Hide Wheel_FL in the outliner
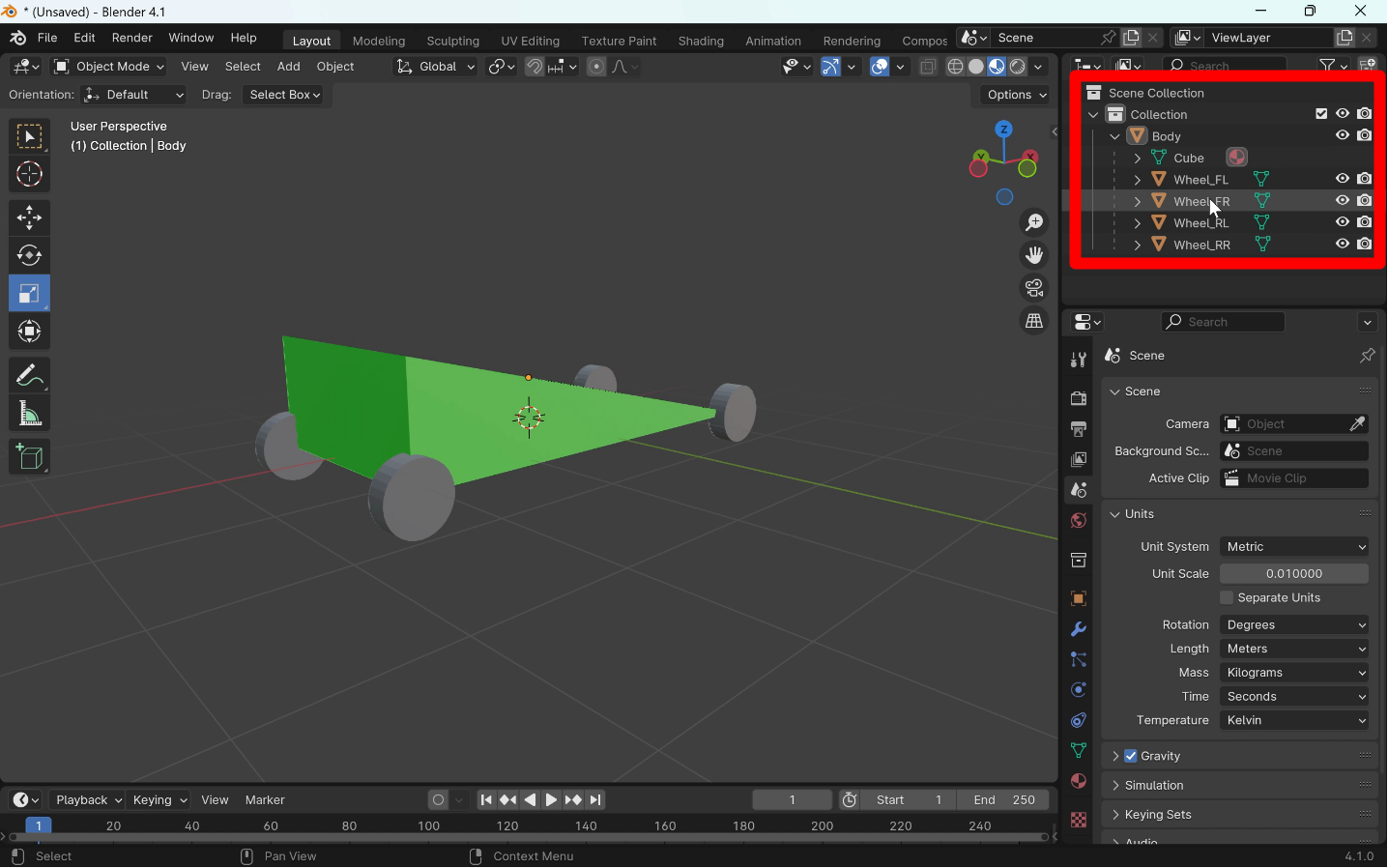 click(x=1343, y=179)
